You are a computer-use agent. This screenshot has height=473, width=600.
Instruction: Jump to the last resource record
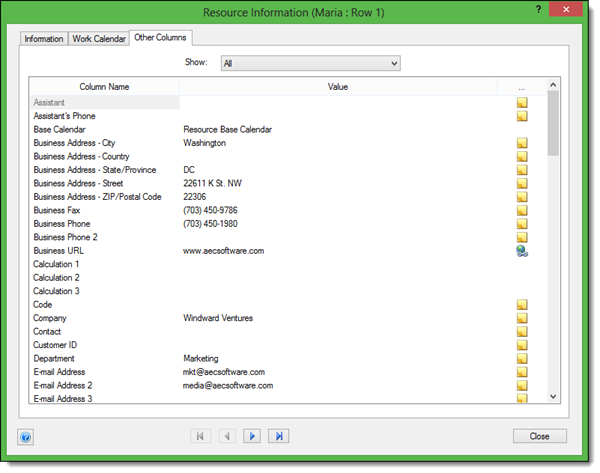pyautogui.click(x=279, y=436)
